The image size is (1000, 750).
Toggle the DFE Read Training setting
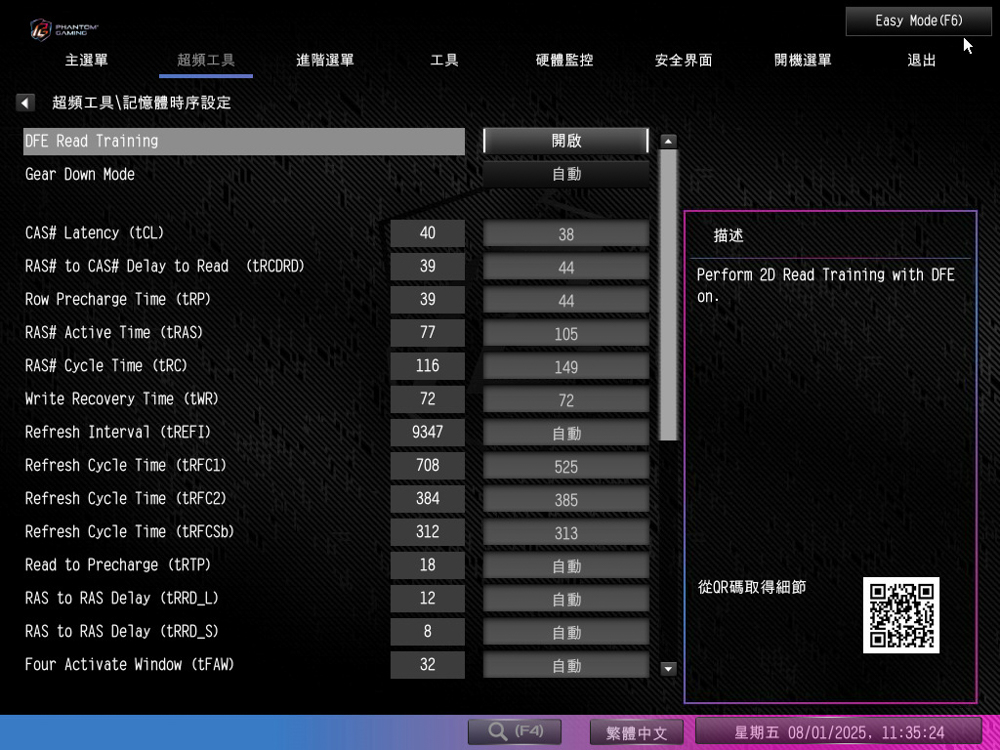coord(566,141)
